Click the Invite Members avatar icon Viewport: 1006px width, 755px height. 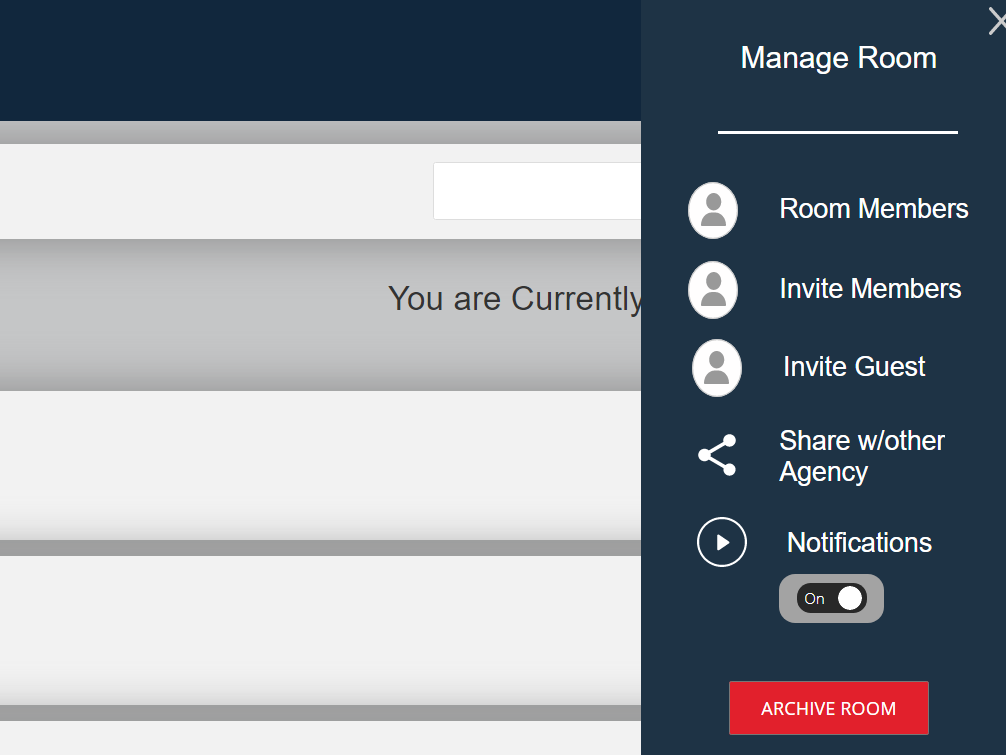(x=713, y=290)
